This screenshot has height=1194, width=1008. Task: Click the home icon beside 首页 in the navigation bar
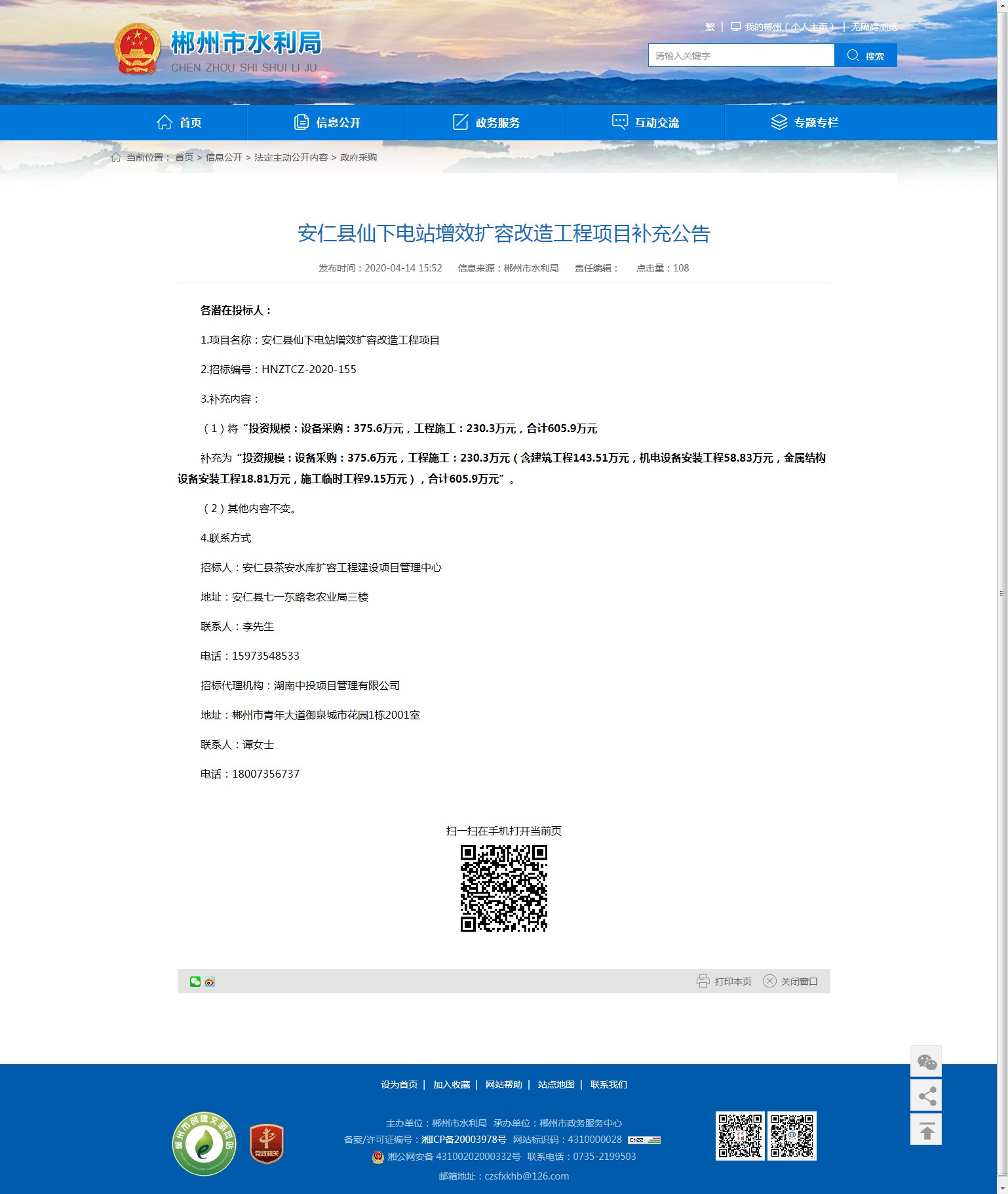pyautogui.click(x=165, y=123)
